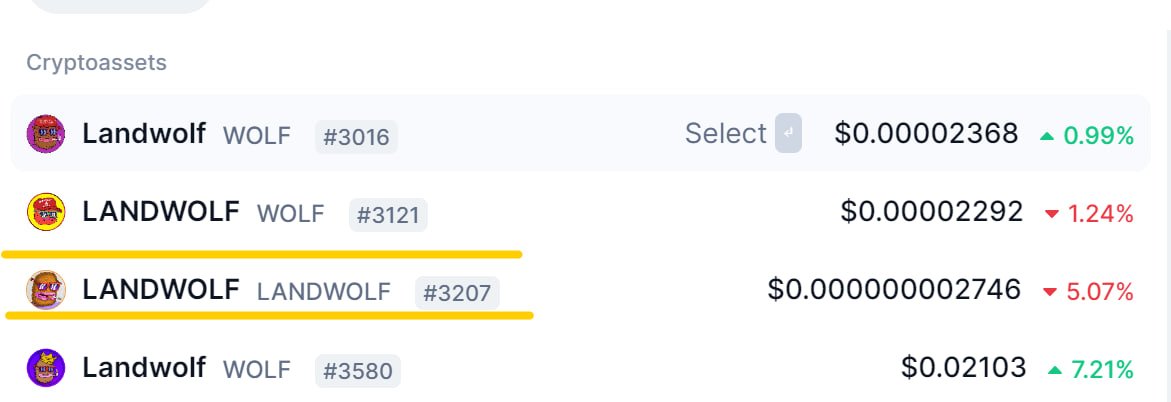Screen dimensions: 1171x402
Task: Click the red down arrow next to 5.07%
Action: (x=1050, y=292)
